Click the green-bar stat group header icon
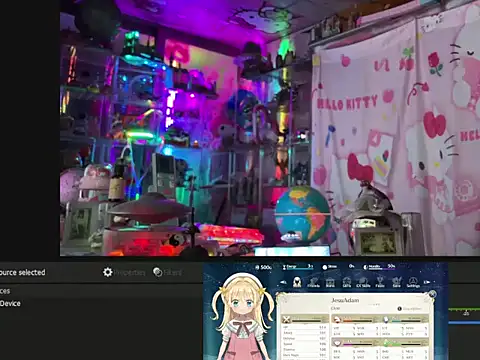480x360 pixels. (x=386, y=343)
